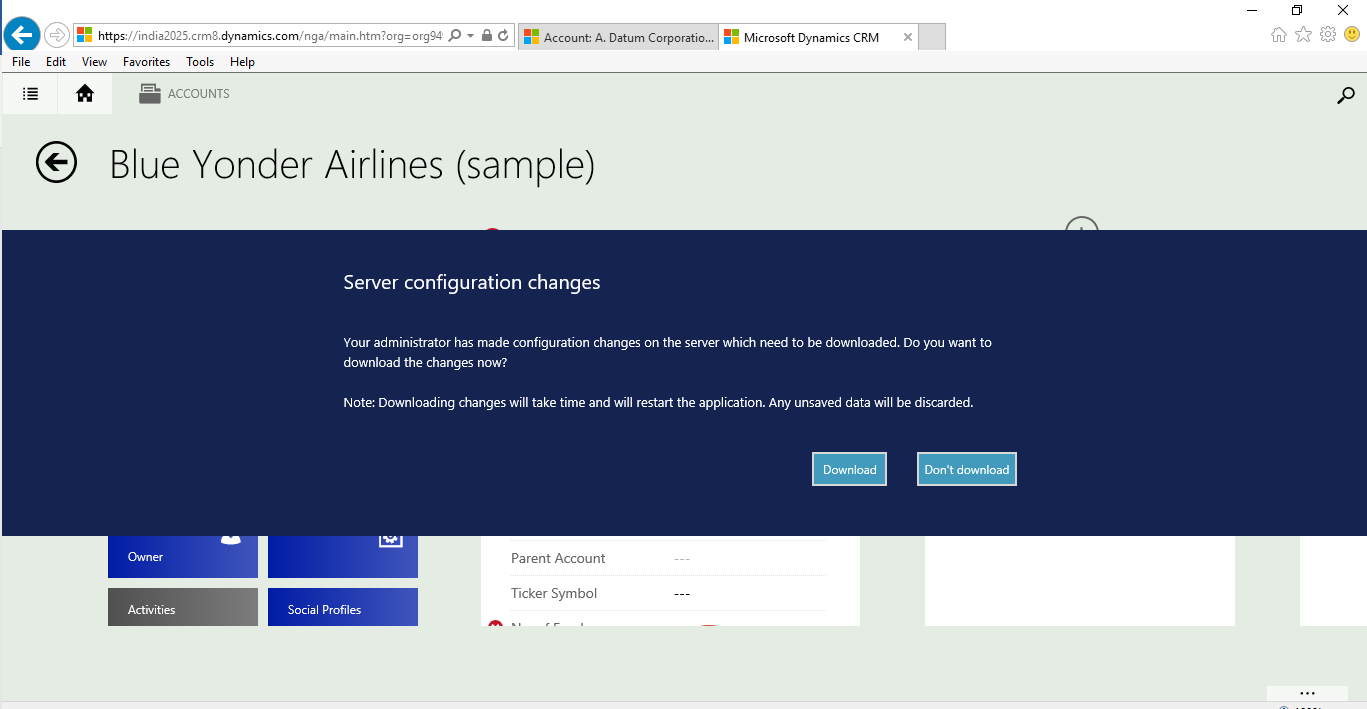Click the circled back arrow beside account title
Screen dimensions: 1367x709
pyautogui.click(x=56, y=162)
